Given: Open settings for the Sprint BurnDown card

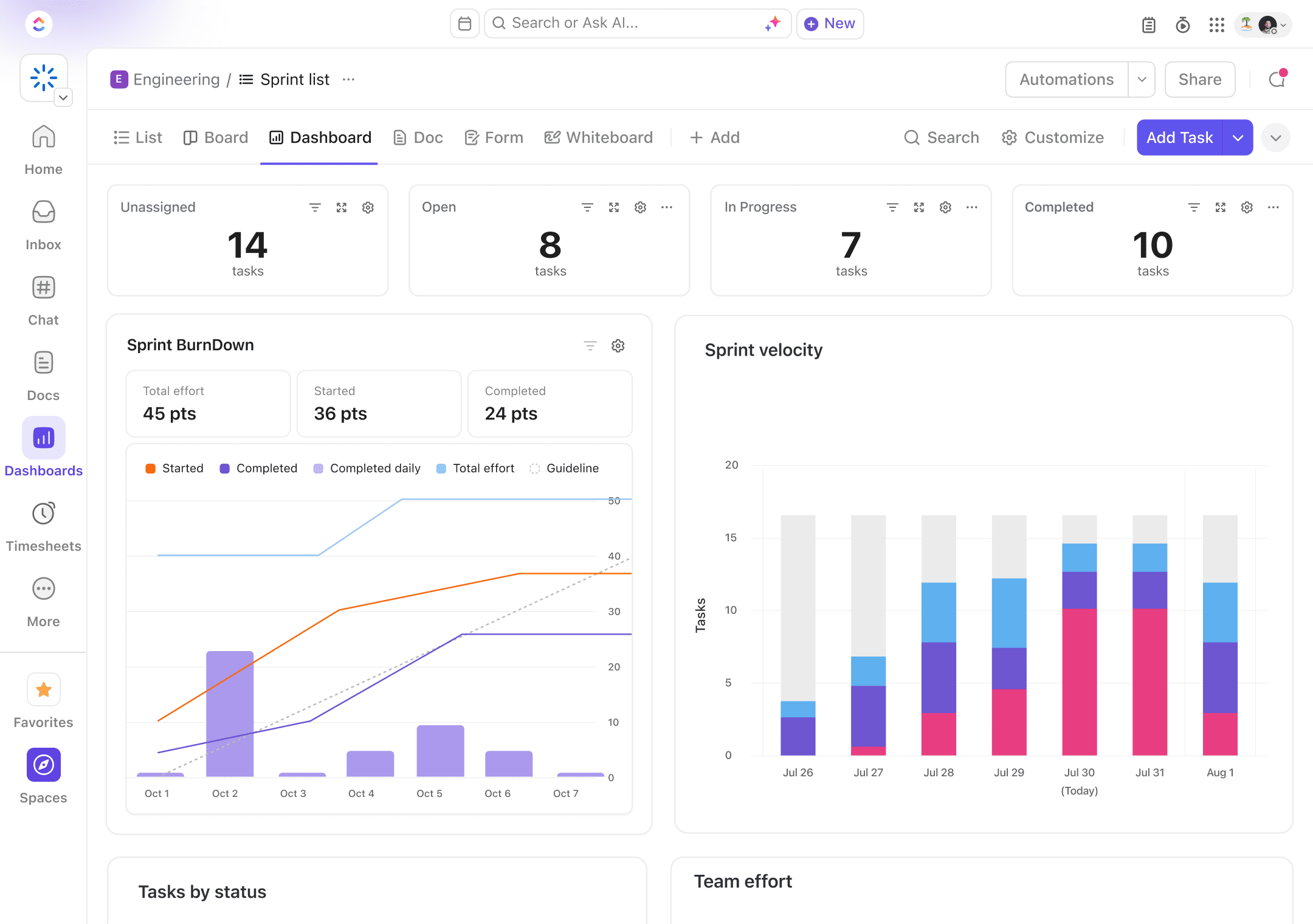Looking at the screenshot, I should (618, 345).
